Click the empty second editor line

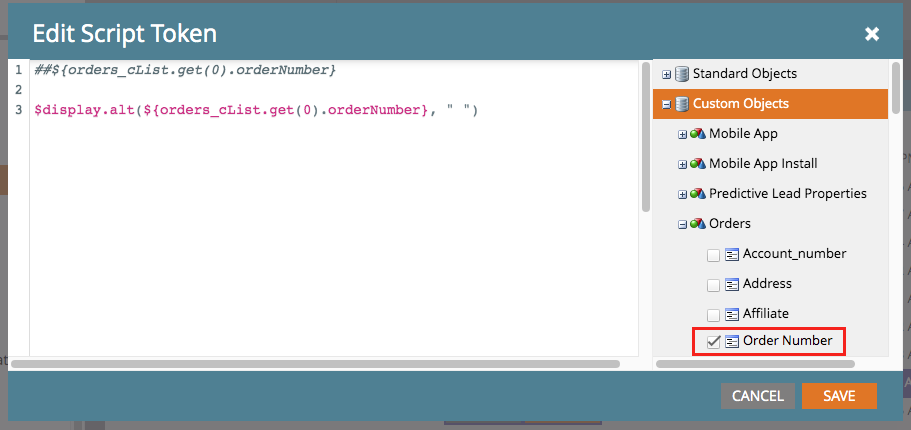(334, 90)
